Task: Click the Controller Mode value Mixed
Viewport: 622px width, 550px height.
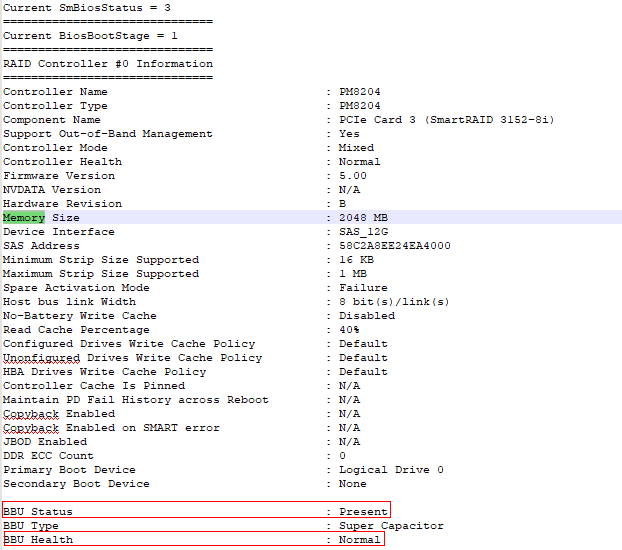Action: 356,148
